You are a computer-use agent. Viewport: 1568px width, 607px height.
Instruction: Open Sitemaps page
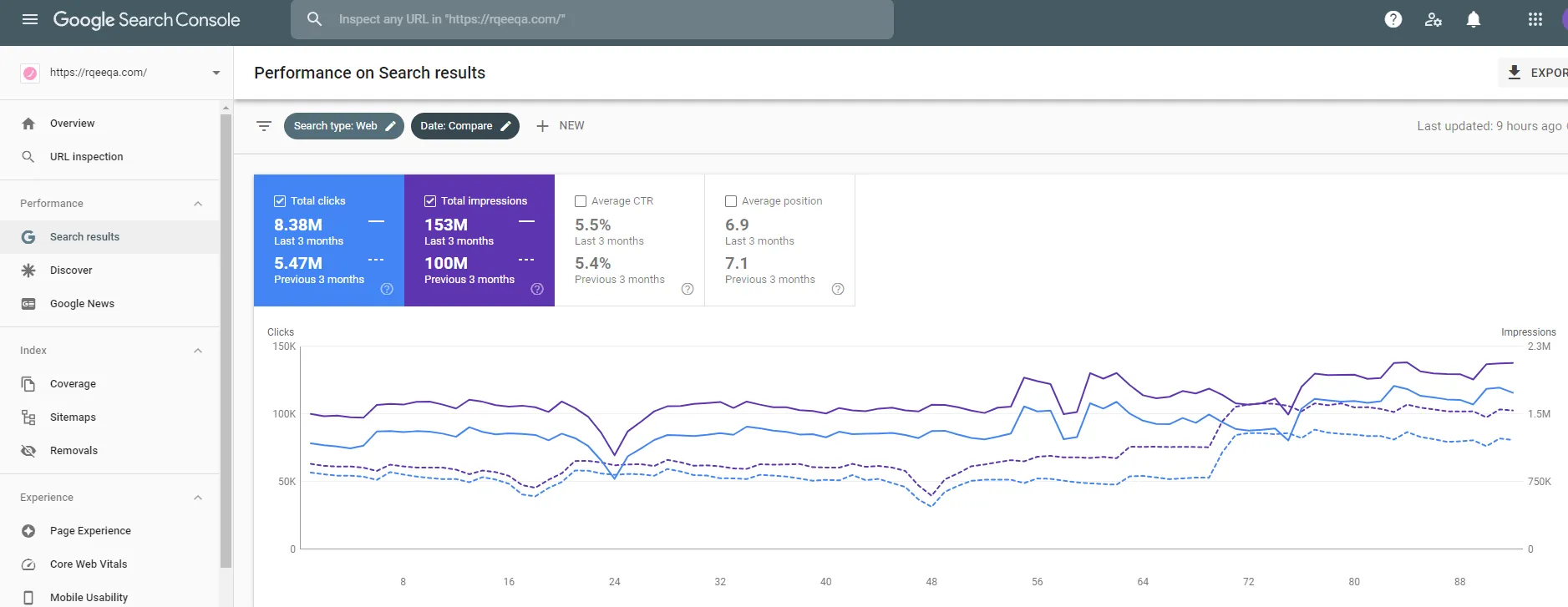pyautogui.click(x=109, y=417)
